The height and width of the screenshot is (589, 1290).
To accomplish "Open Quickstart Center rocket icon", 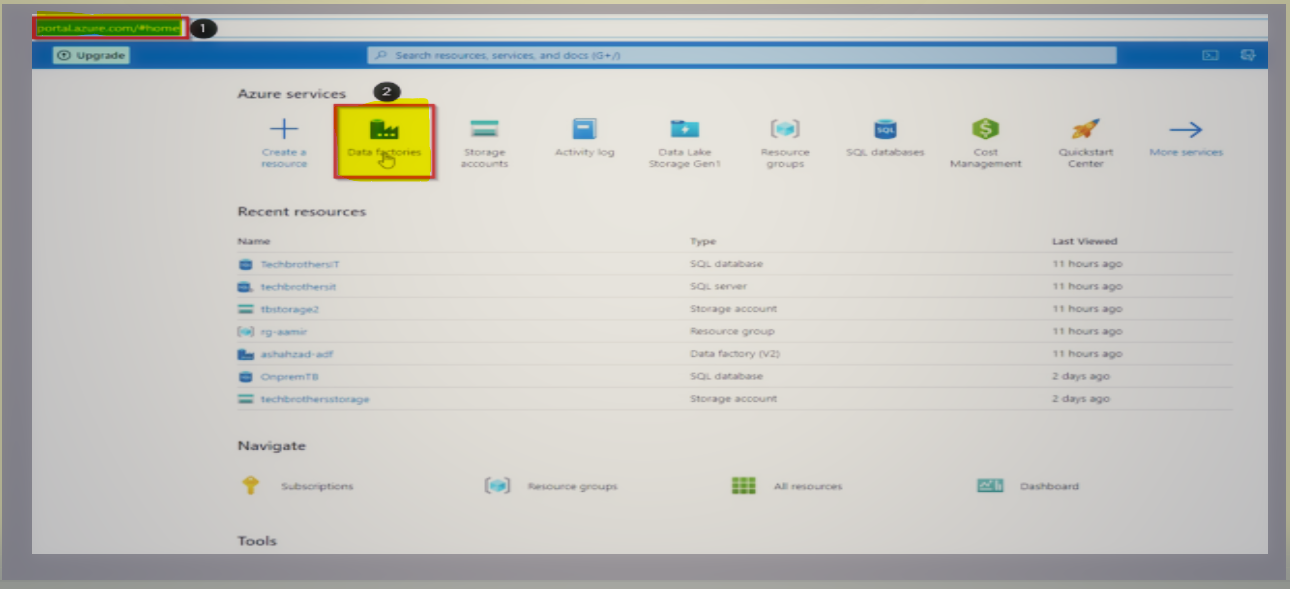I will tap(1085, 129).
